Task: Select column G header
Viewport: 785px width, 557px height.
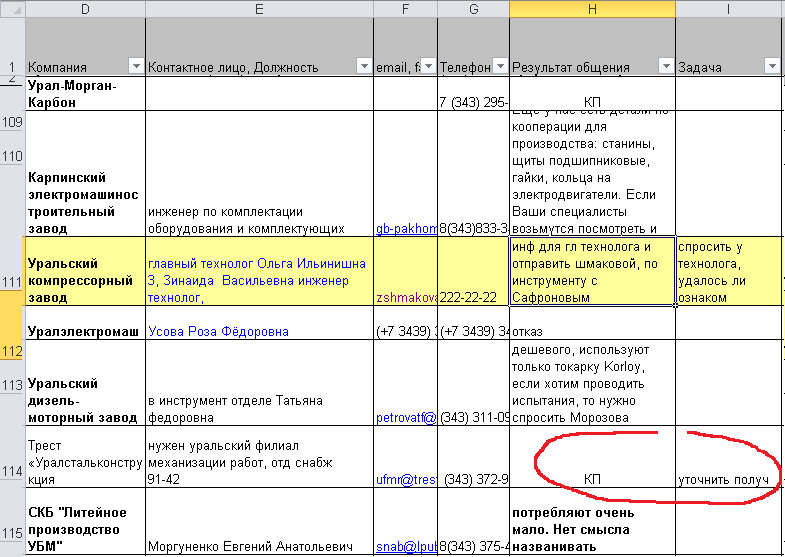Action: 474,9
